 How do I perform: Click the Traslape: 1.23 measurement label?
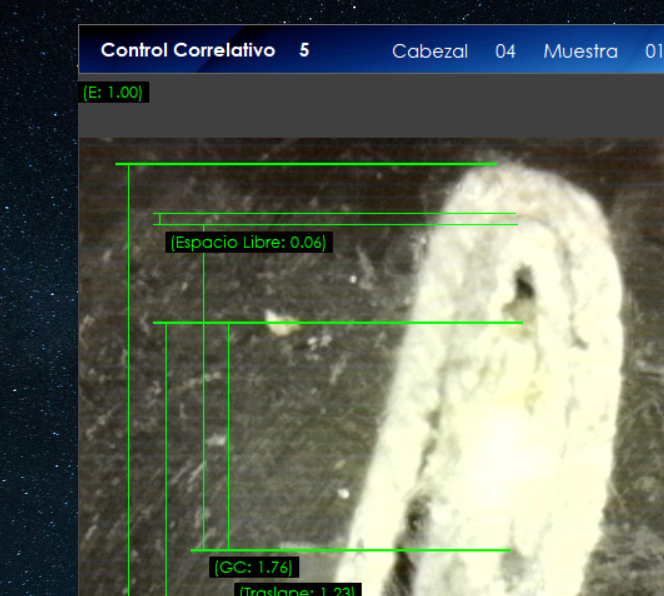point(297,590)
